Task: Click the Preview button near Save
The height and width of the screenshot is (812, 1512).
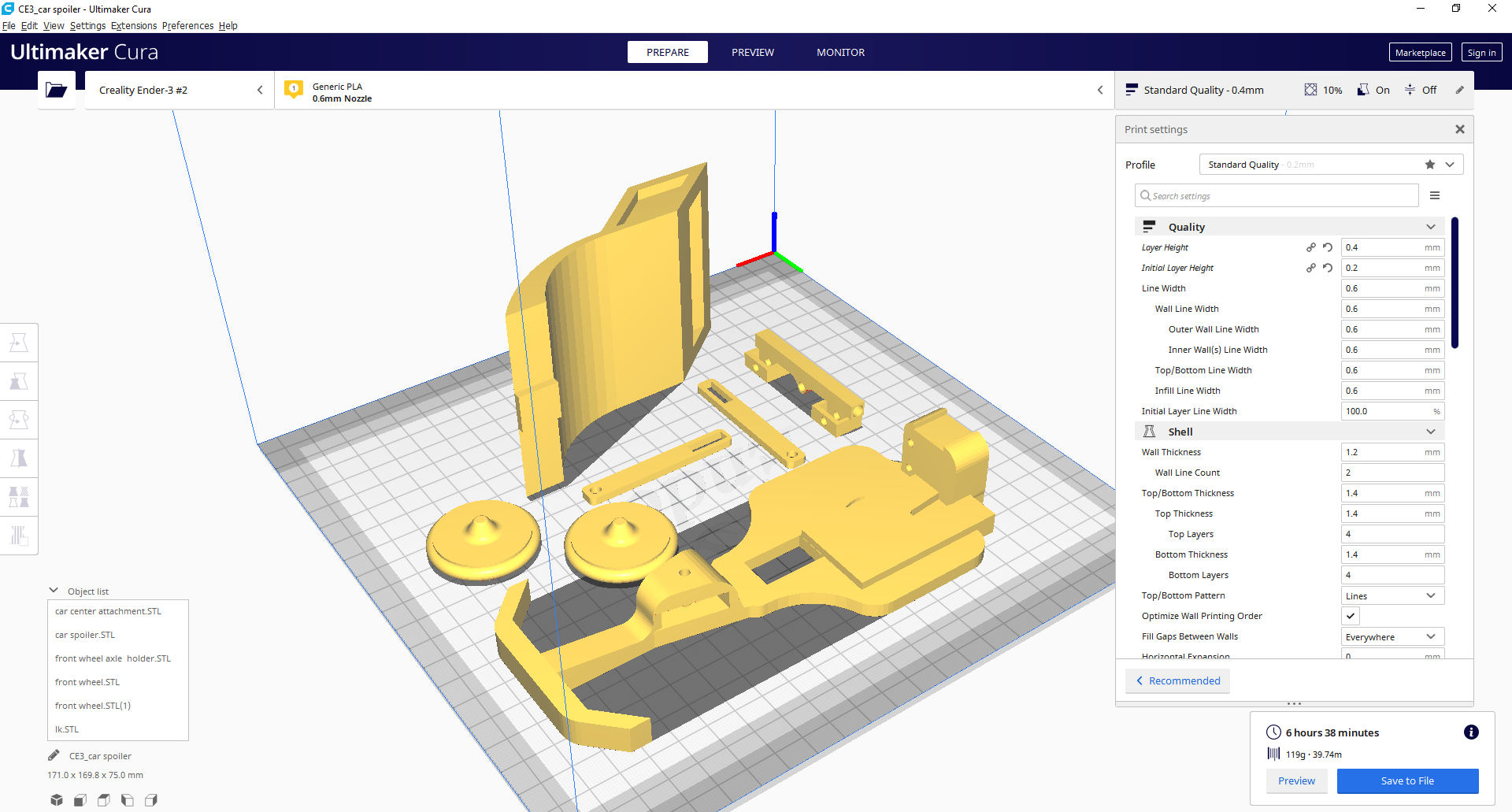Action: pyautogui.click(x=1296, y=780)
